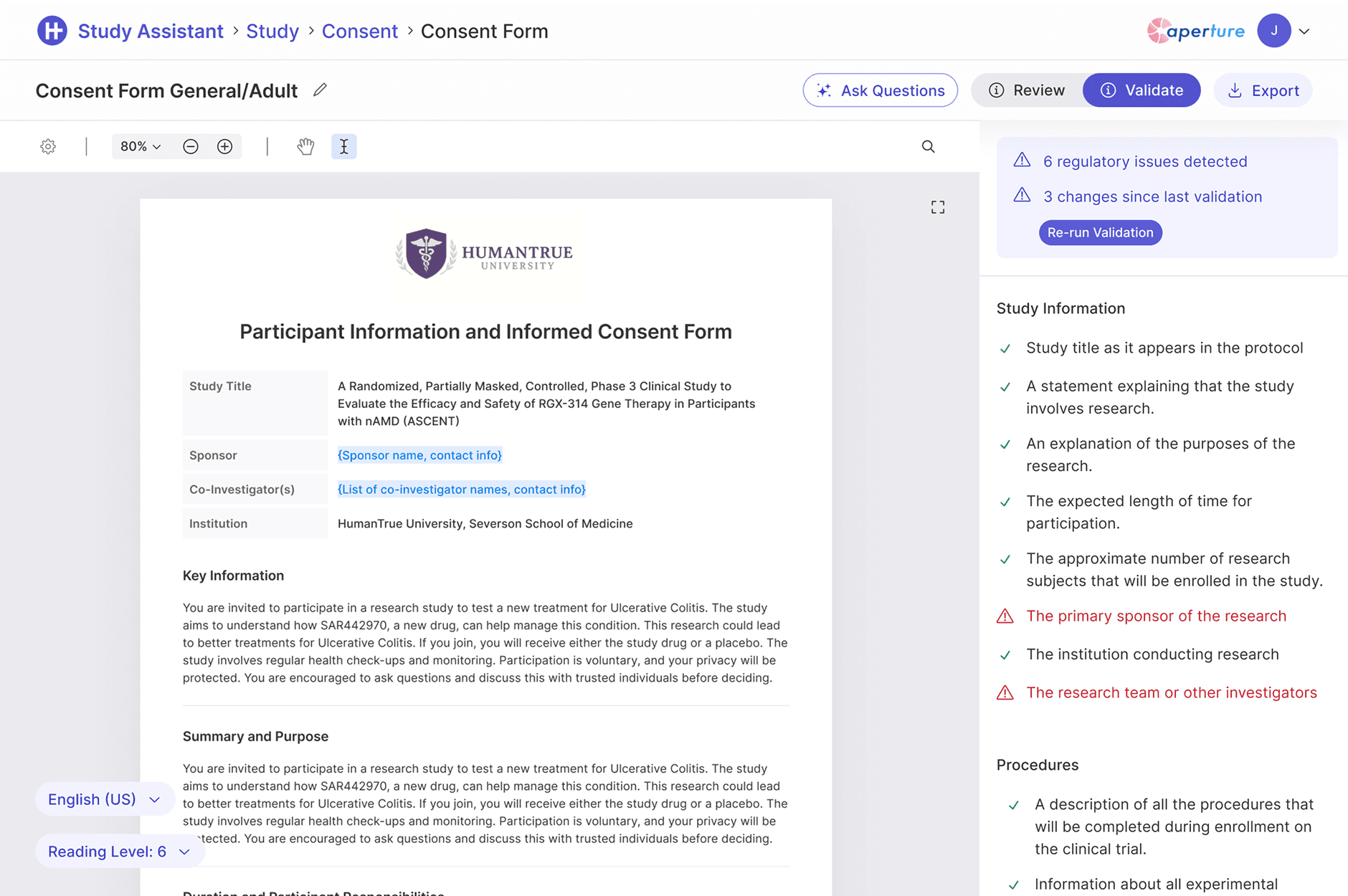1348x896 pixels.
Task: Click 'An explanation of the purposes' checklist item
Action: tap(1160, 454)
